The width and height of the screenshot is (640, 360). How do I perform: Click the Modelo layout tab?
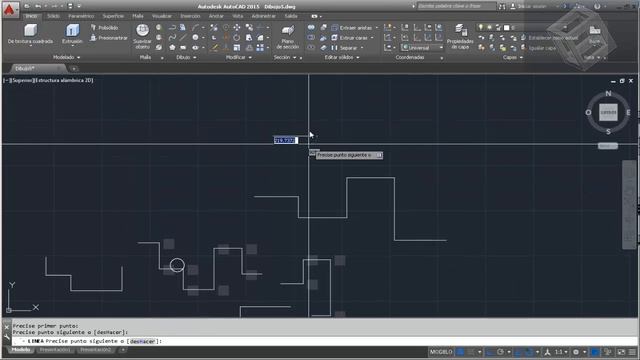[20, 350]
